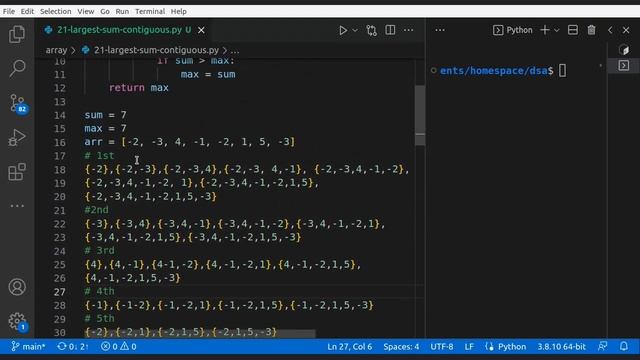
Task: Click on line 16 arr assignment
Action: point(189,142)
